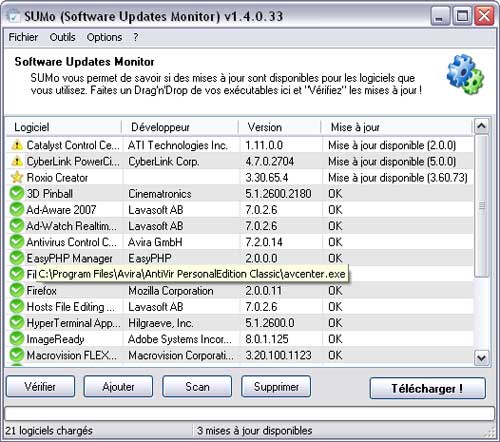Select the CyberLink PowerCi... row name
The height and width of the screenshot is (442, 500).
(73, 162)
